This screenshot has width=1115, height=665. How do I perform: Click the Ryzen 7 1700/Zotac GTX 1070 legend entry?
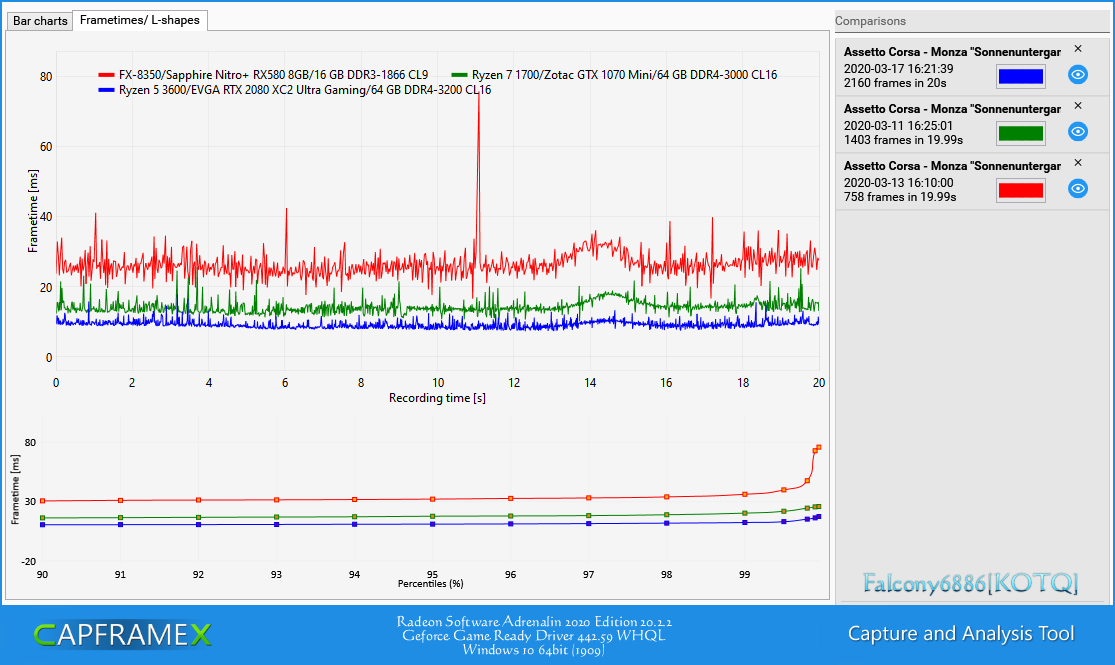point(614,75)
